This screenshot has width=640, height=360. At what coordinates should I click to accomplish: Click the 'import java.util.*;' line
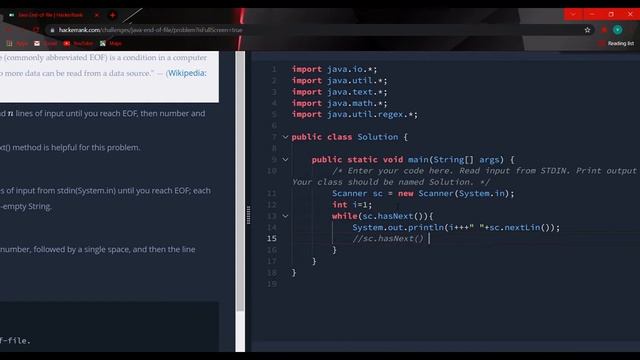pos(339,81)
